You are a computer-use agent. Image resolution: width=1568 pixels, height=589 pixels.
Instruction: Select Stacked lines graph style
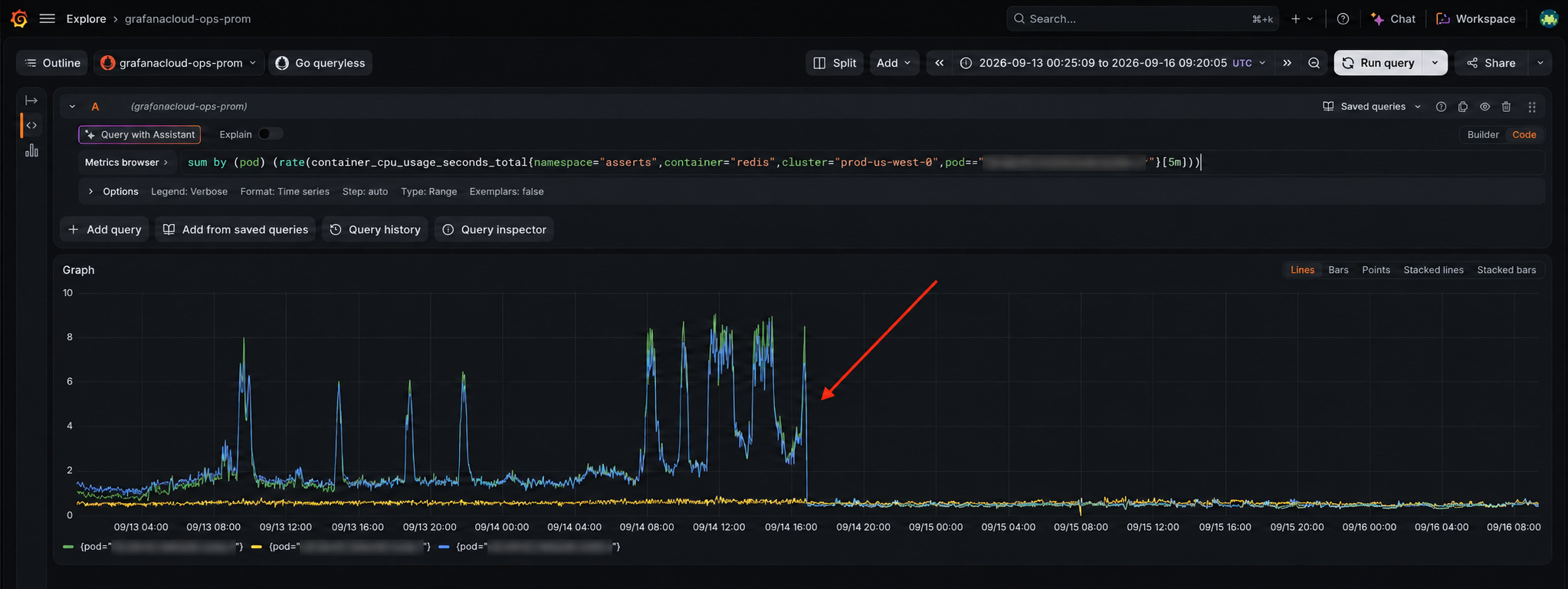(x=1433, y=270)
